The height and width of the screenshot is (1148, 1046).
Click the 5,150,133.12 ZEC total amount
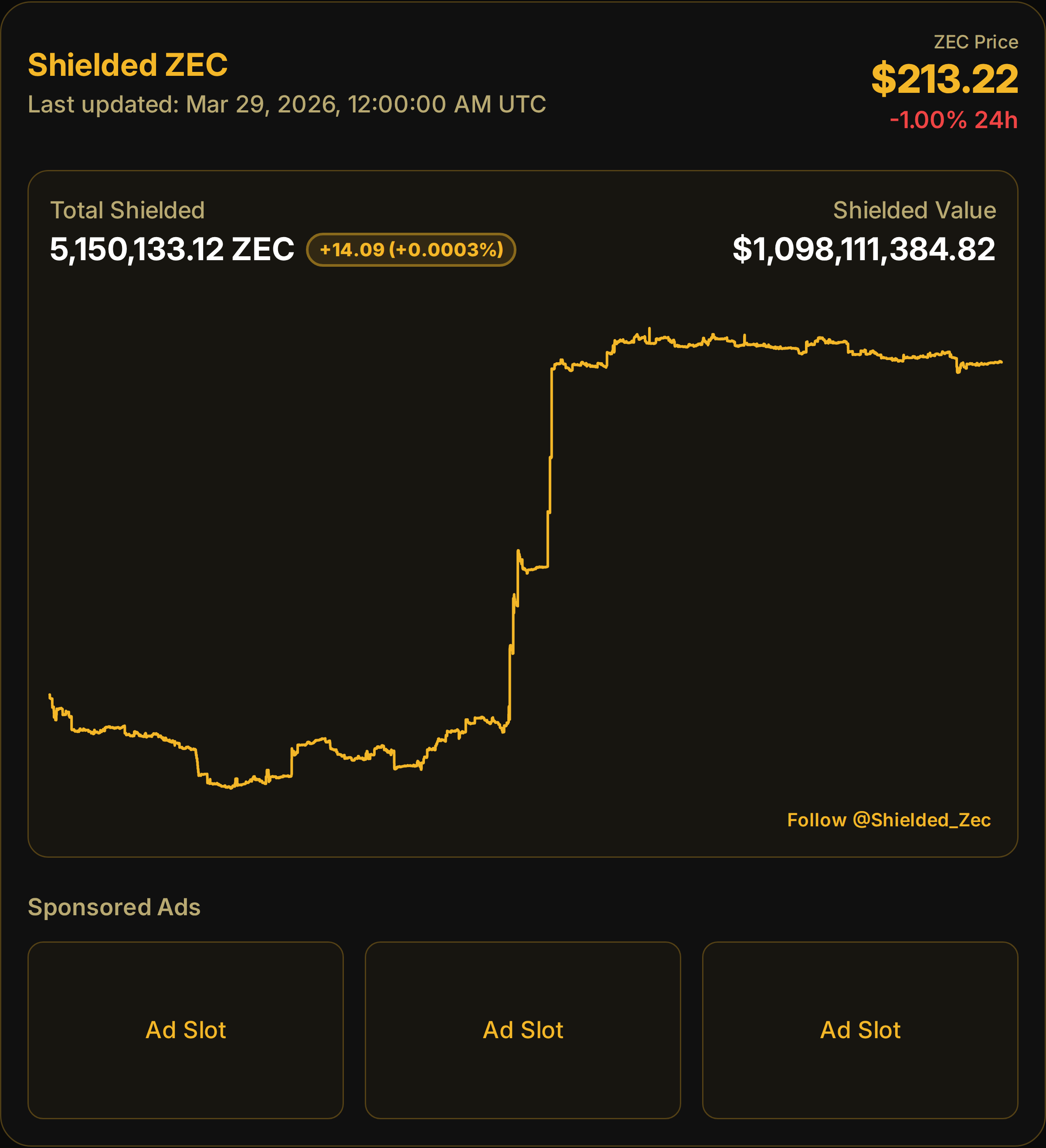(x=172, y=249)
